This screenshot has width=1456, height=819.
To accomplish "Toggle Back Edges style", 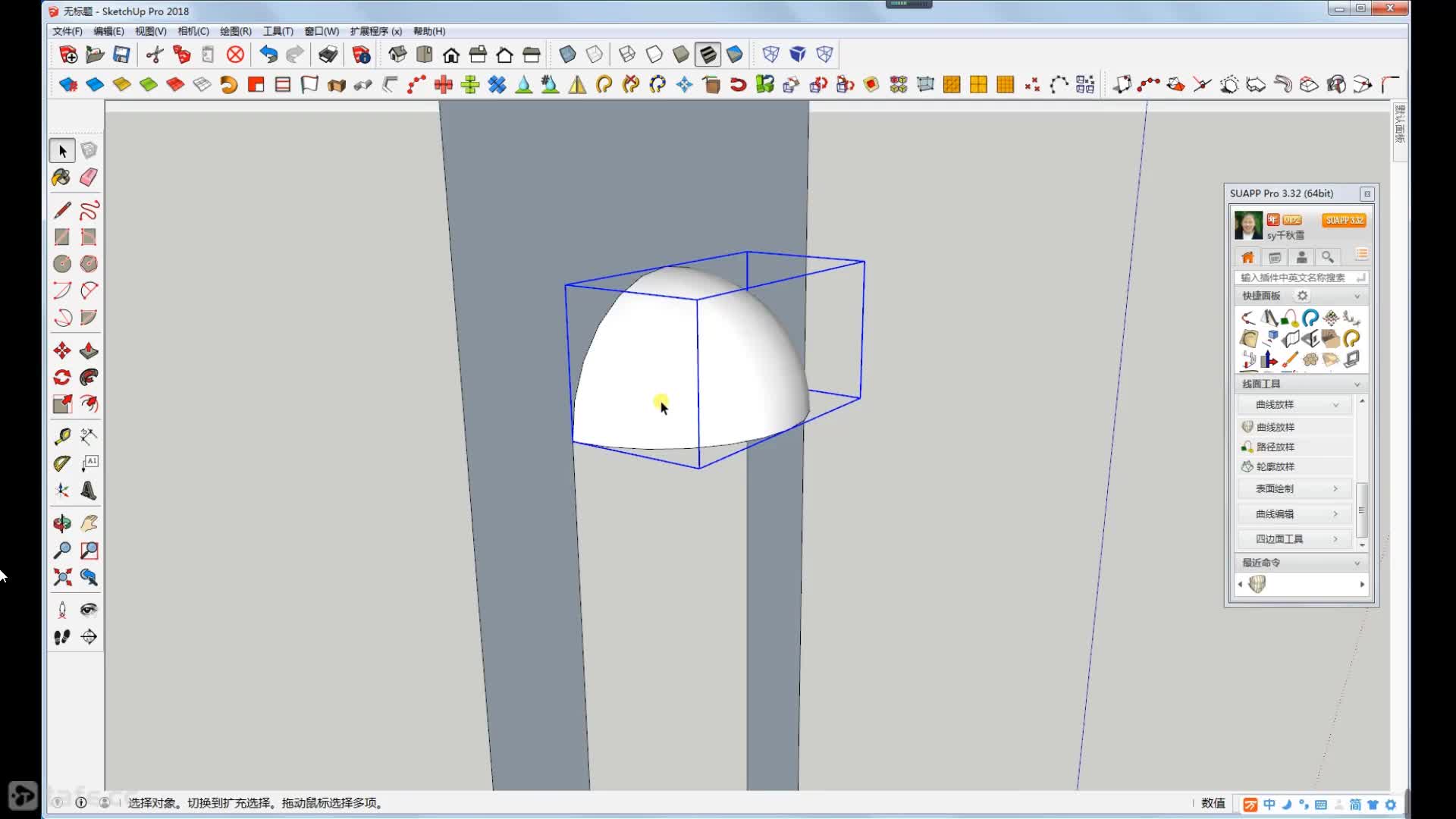I will [595, 54].
